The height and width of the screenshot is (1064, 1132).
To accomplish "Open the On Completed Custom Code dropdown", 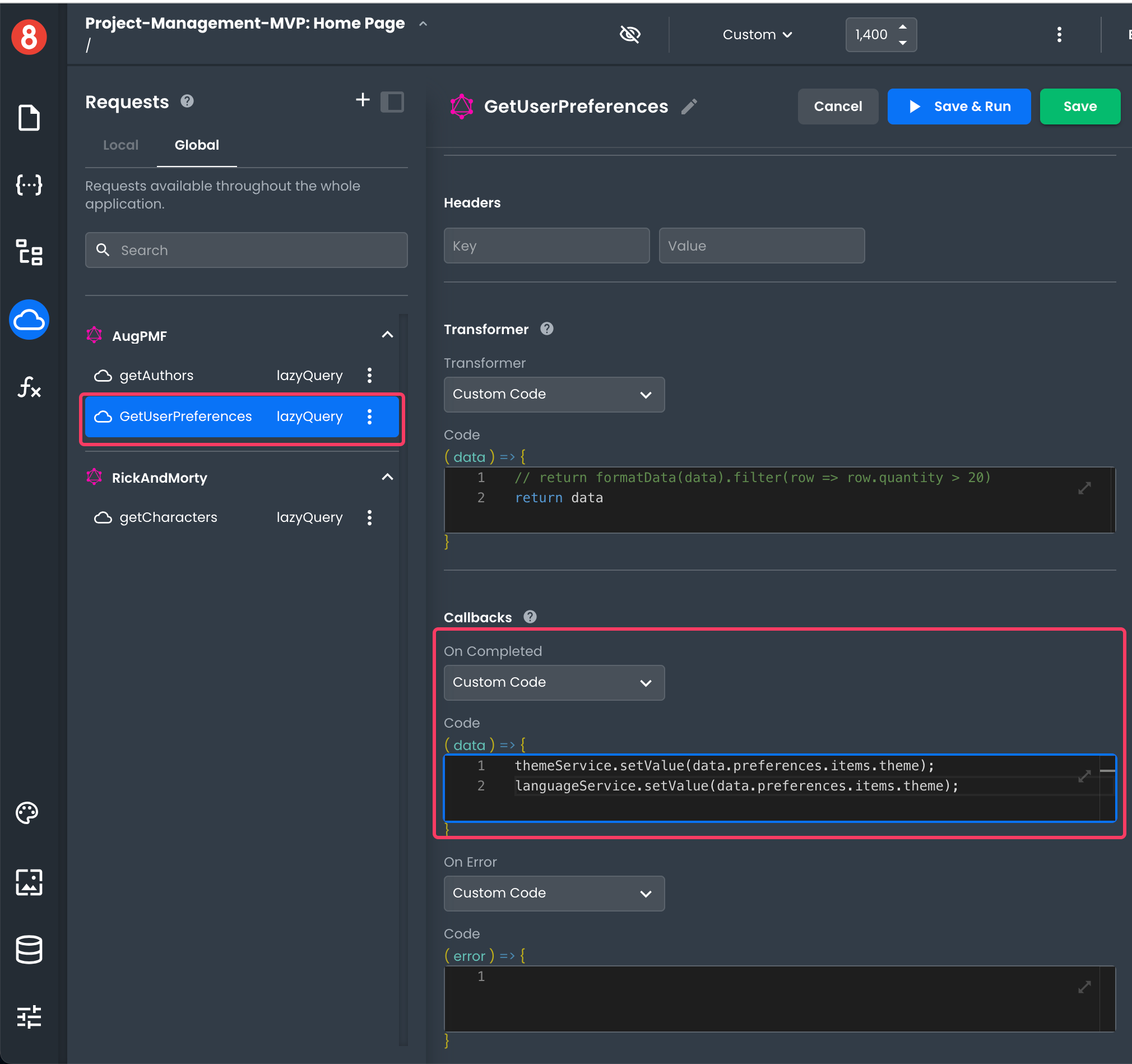I will [554, 682].
